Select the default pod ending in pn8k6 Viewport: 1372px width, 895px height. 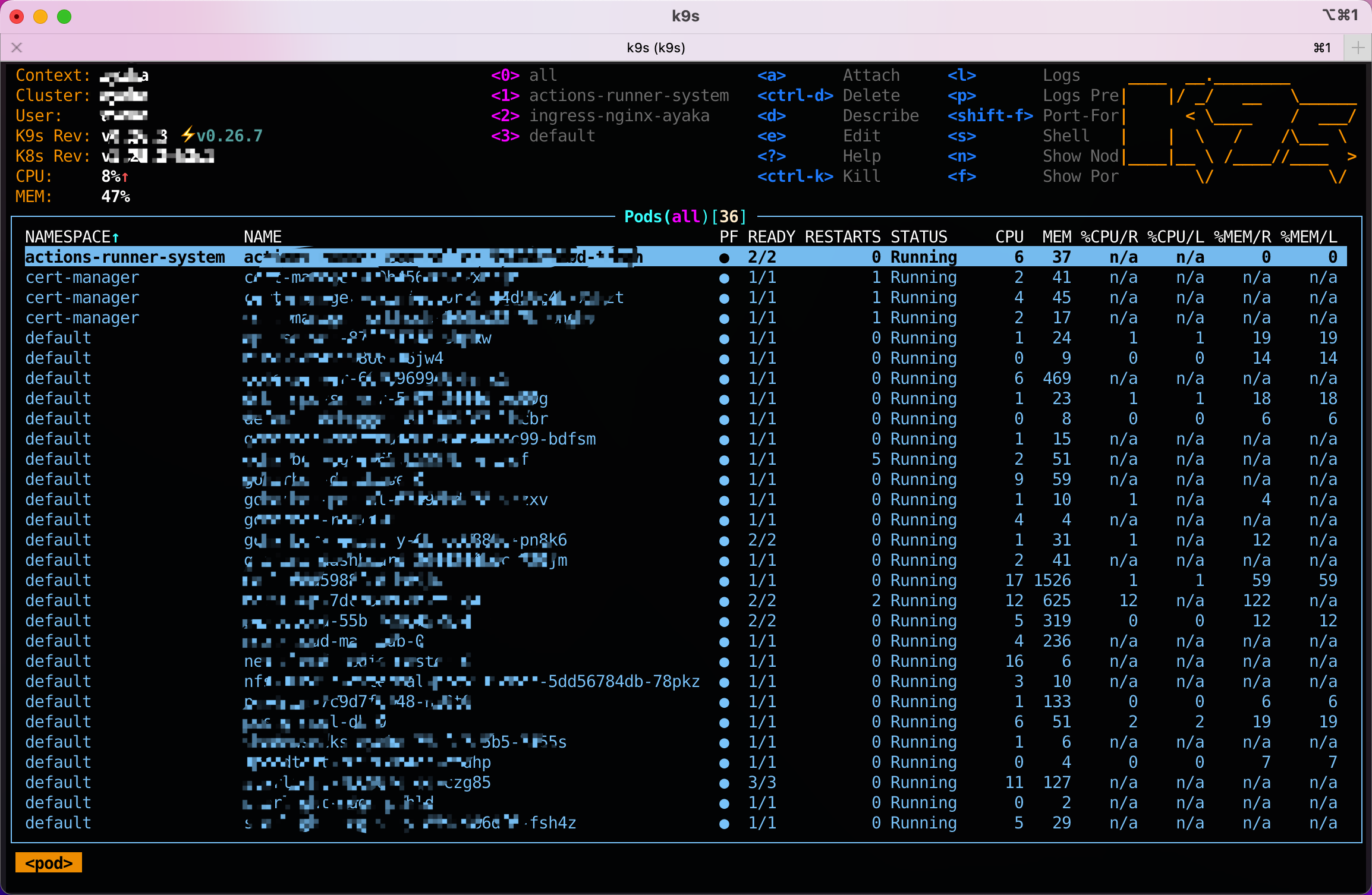pos(685,540)
